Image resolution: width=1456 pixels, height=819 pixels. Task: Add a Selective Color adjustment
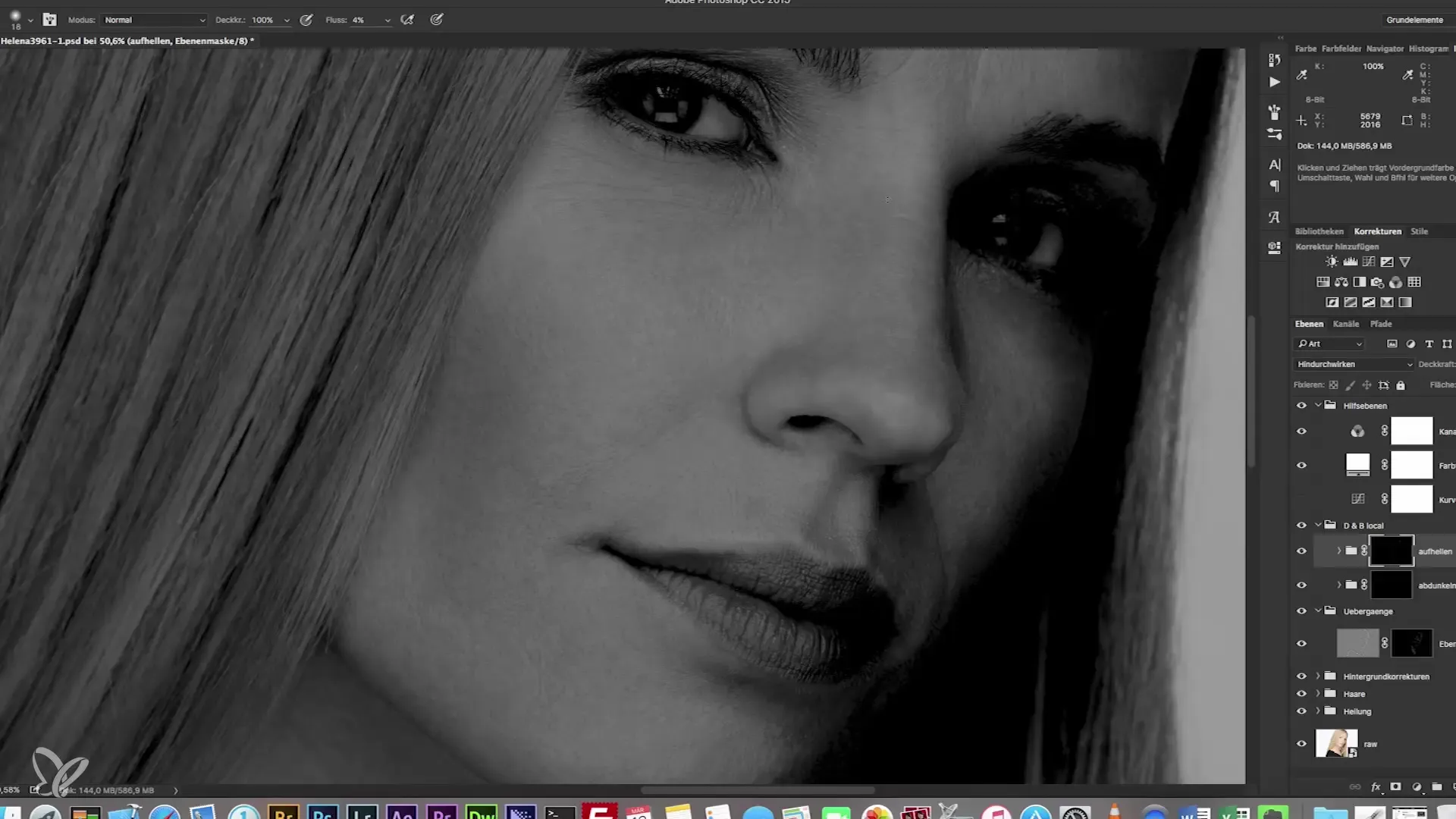click(1387, 303)
